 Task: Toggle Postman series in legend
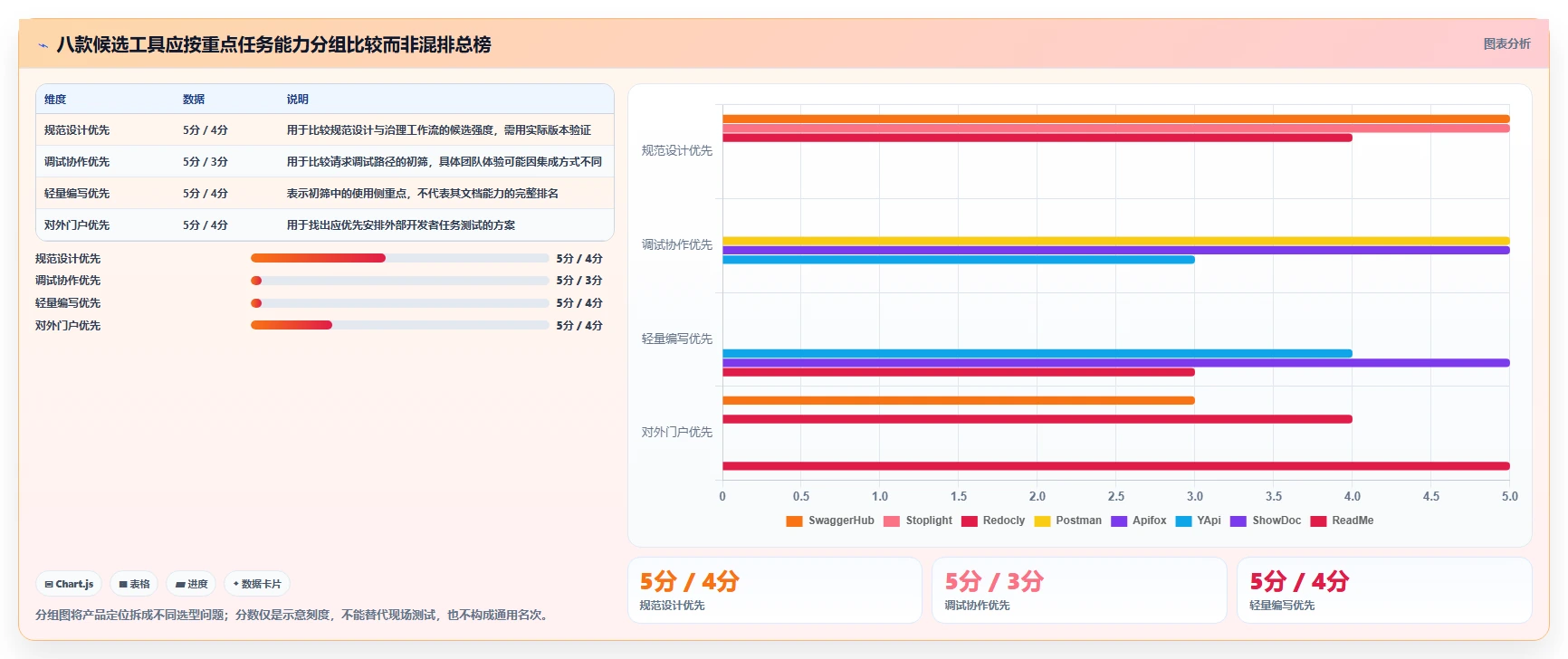pos(1067,521)
